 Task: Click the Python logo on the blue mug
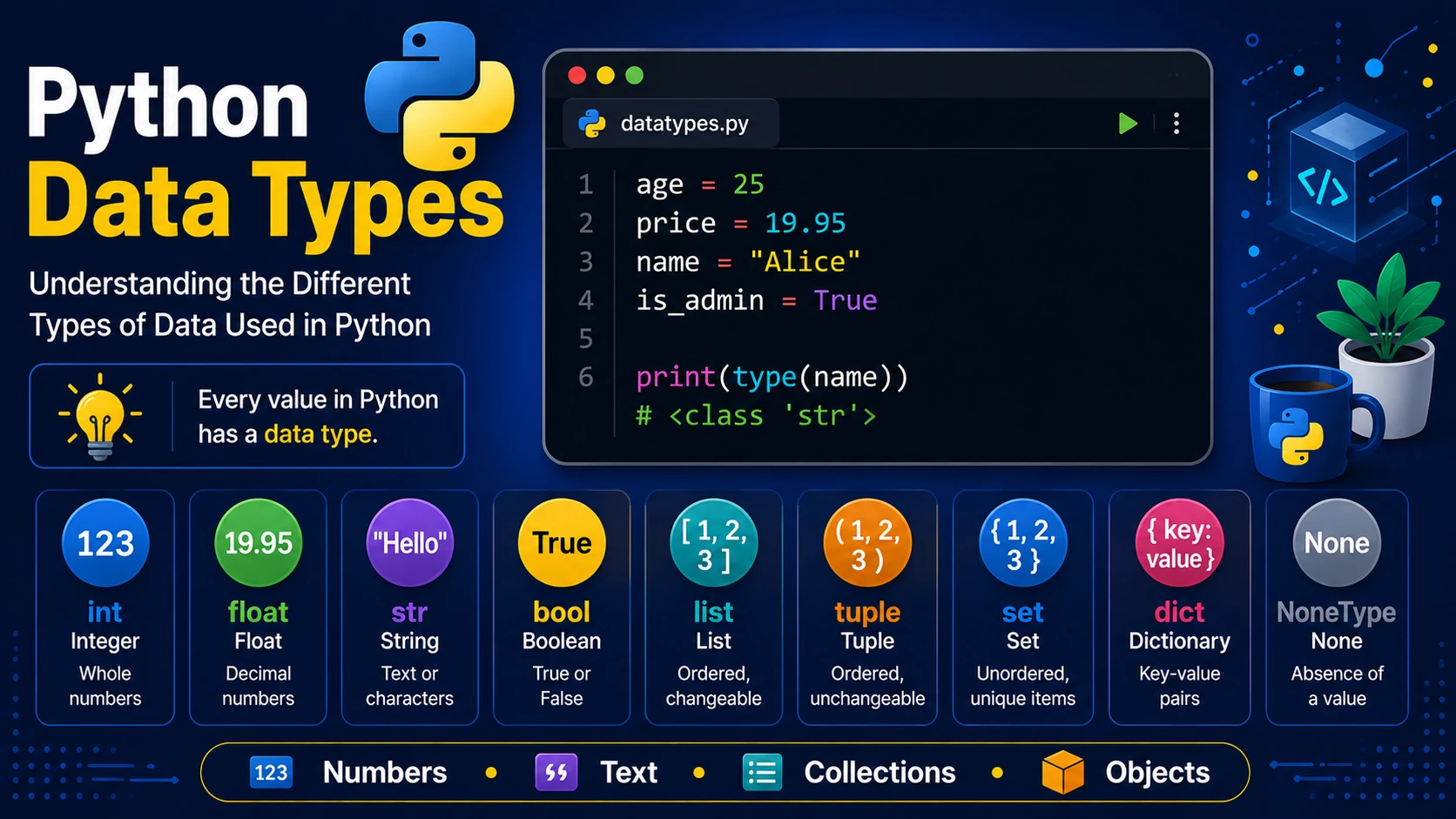point(1296,435)
